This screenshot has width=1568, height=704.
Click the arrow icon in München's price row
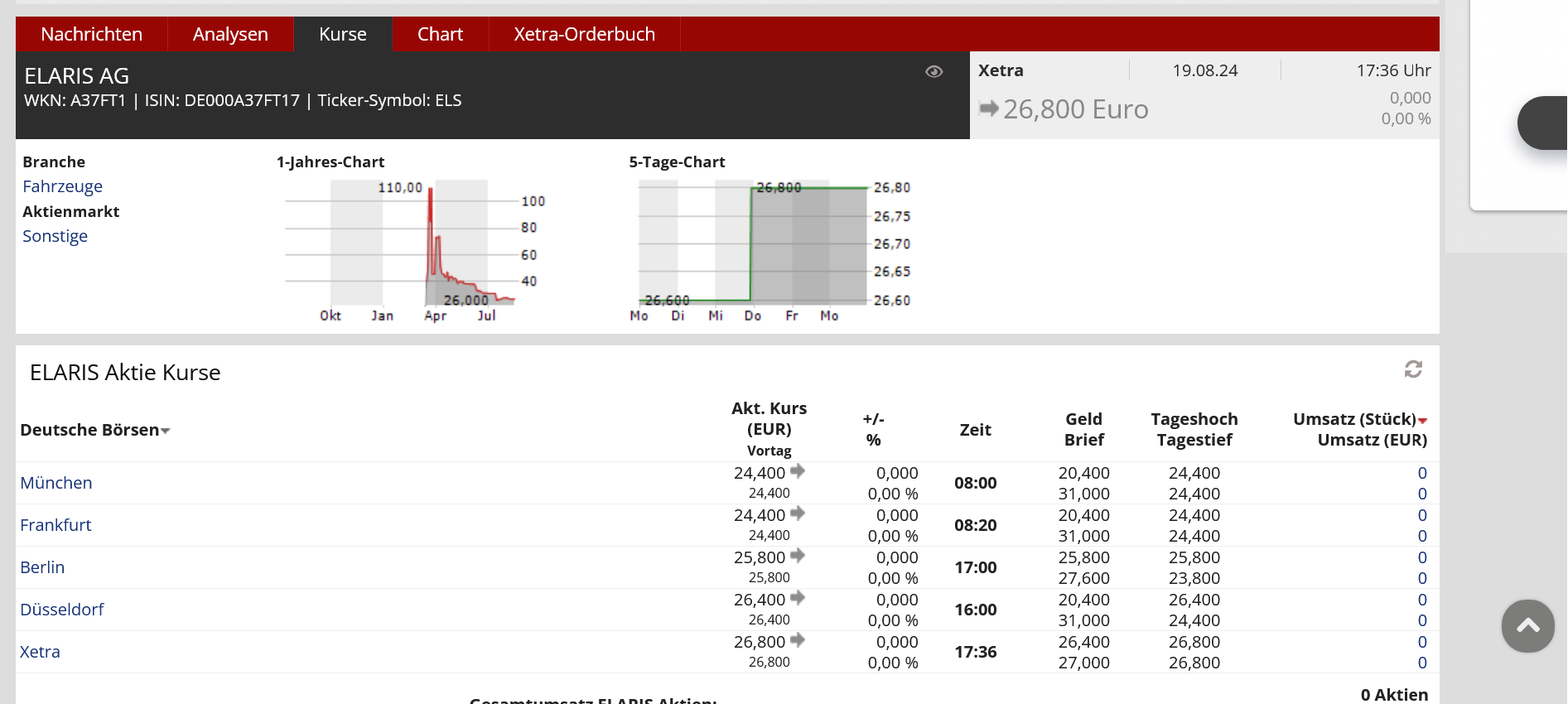[798, 471]
